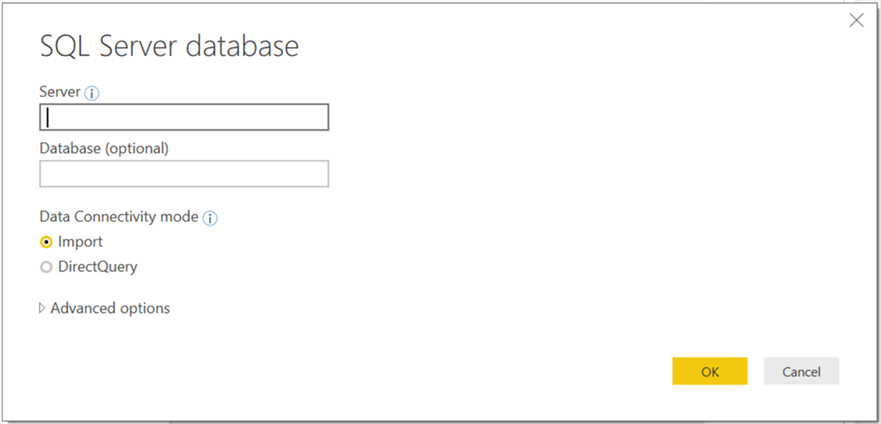This screenshot has width=881, height=424.
Task: Click the Import option label text
Action: pos(80,242)
